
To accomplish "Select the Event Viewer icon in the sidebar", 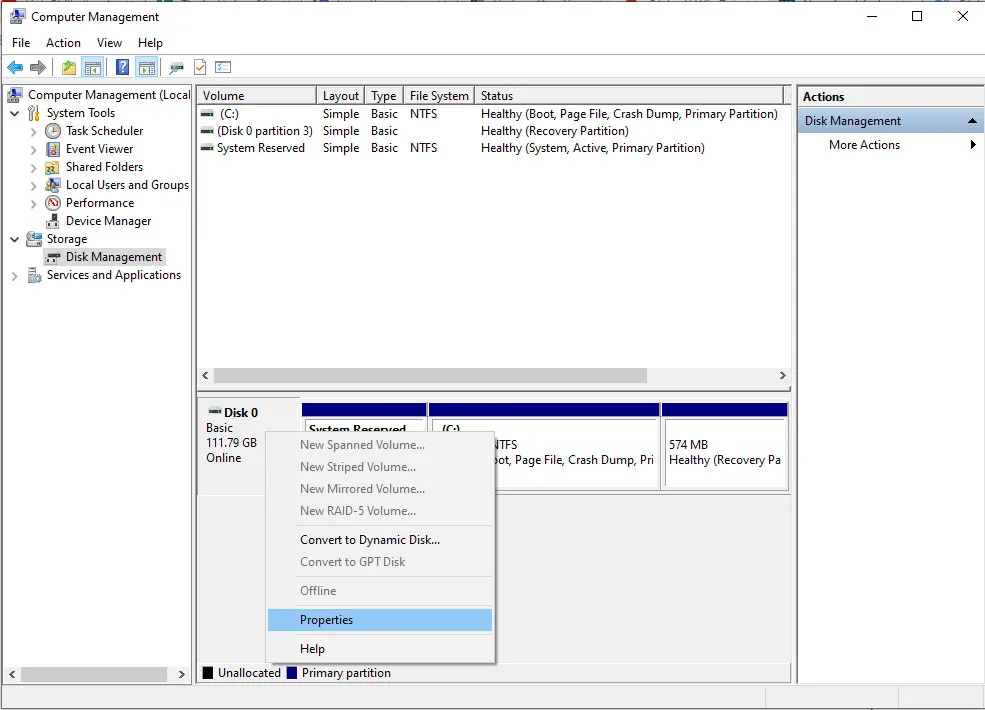I will [x=52, y=148].
